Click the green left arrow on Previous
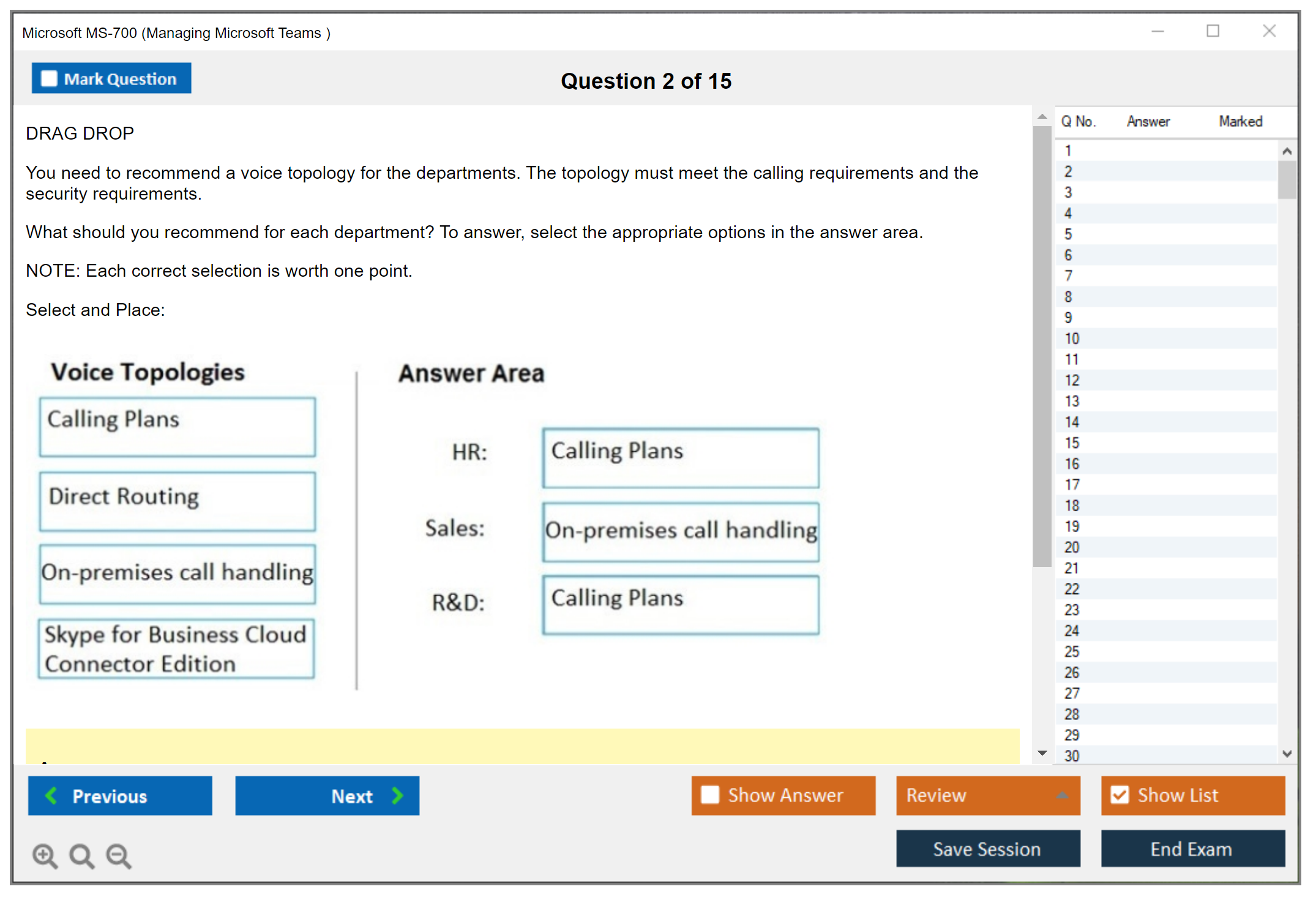1316x900 pixels. click(x=51, y=795)
